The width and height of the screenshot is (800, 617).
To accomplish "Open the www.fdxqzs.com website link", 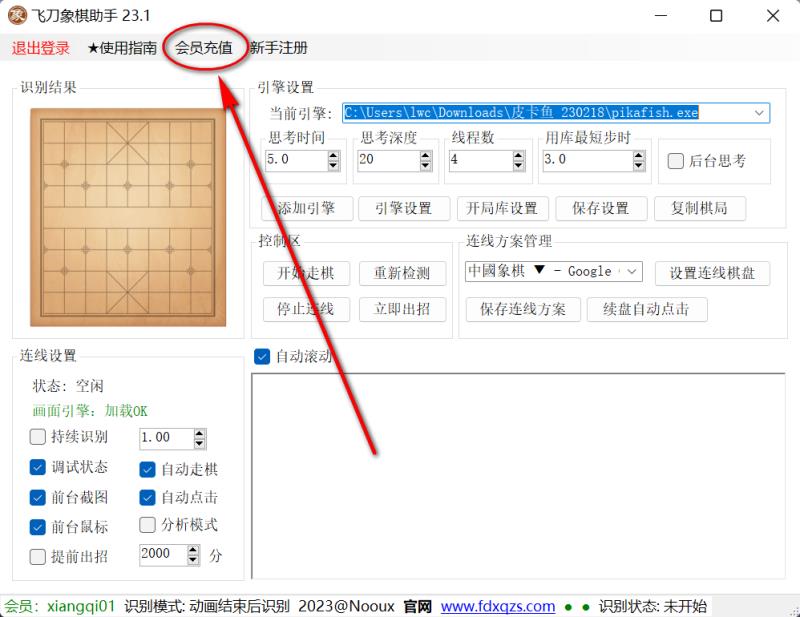I will (x=498, y=606).
